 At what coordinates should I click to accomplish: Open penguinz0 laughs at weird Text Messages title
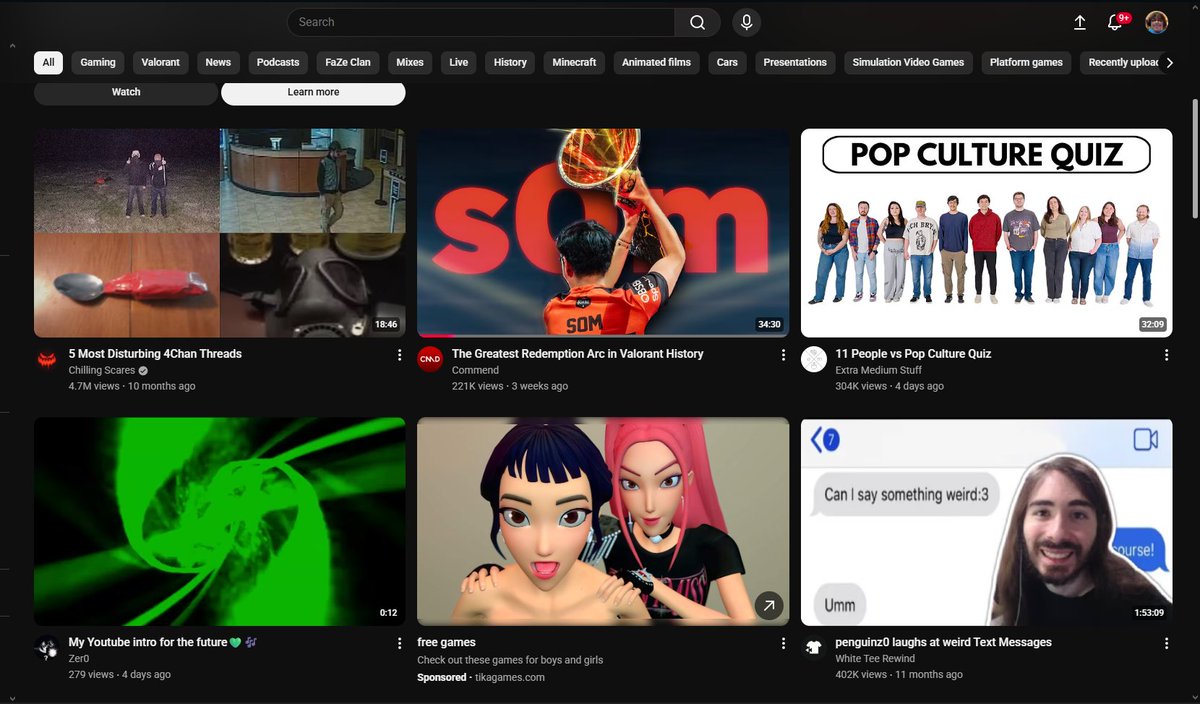943,642
